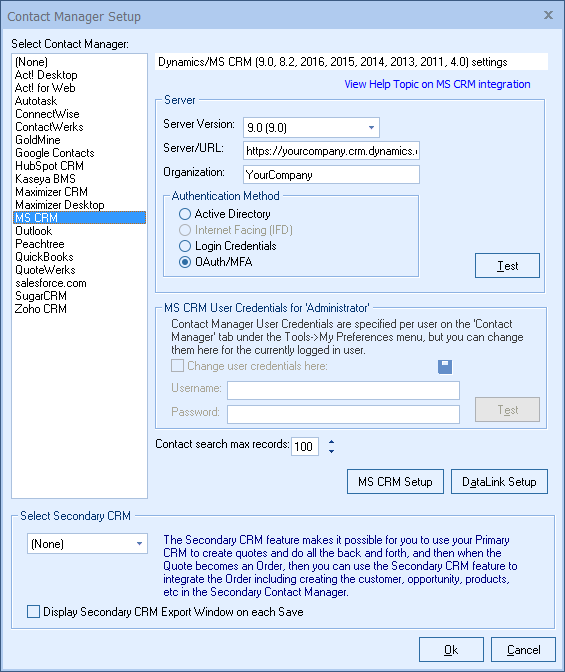The image size is (565, 672).
Task: Click into the Server/URL field
Action: (x=331, y=151)
